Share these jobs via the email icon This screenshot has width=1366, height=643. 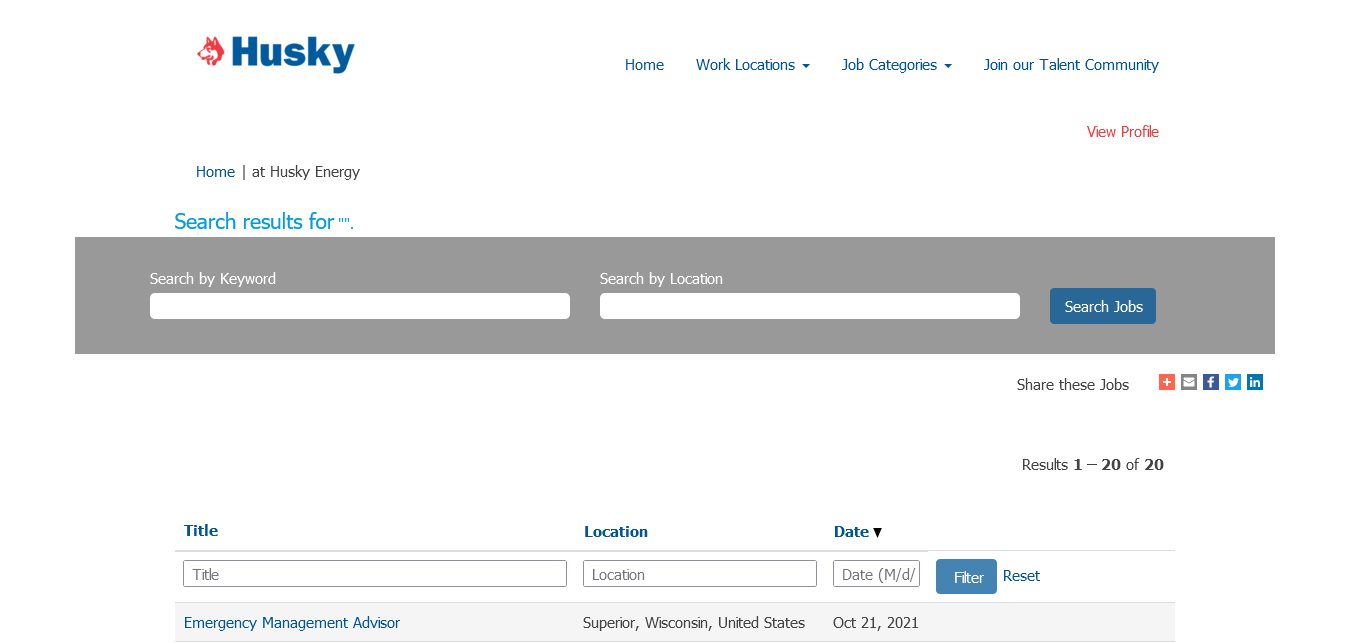coord(1189,382)
